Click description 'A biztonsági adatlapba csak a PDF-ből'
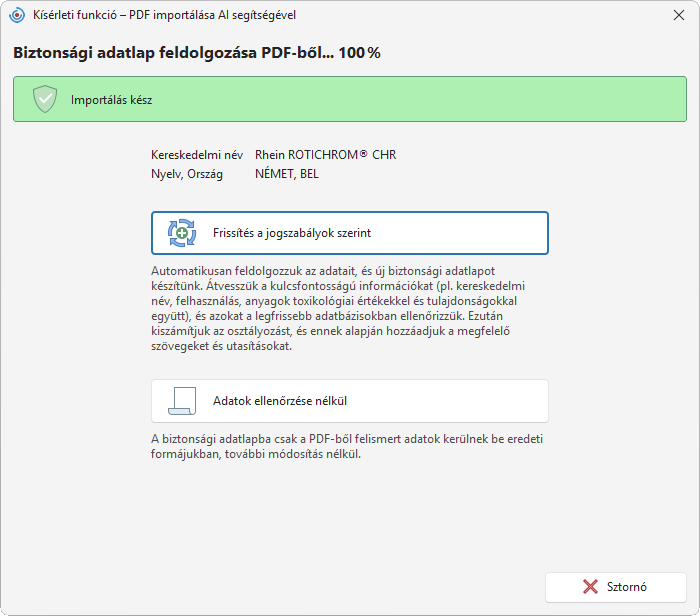Screen dimensions: 700x616 click(x=347, y=446)
